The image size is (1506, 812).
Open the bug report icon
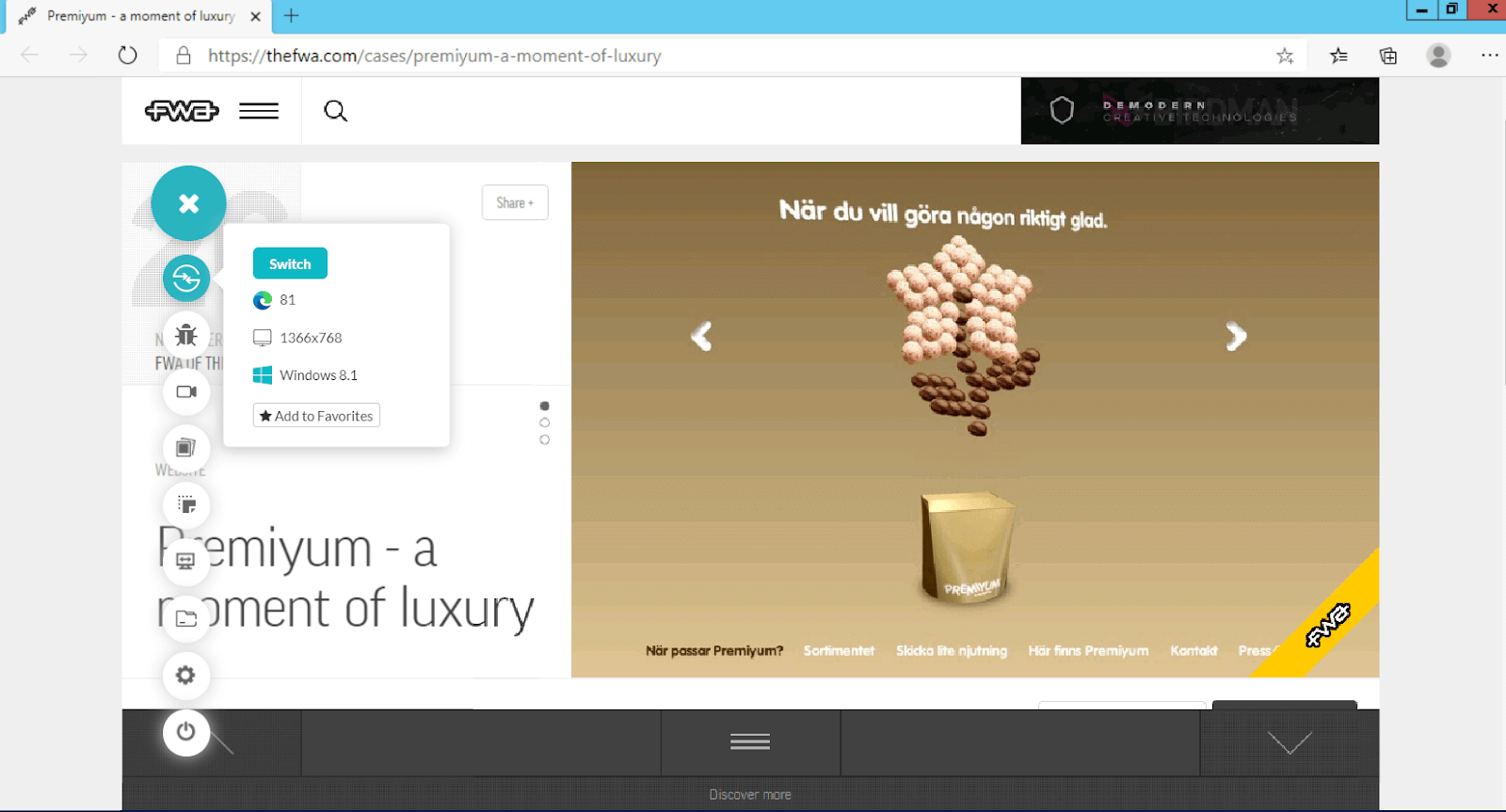[x=186, y=335]
